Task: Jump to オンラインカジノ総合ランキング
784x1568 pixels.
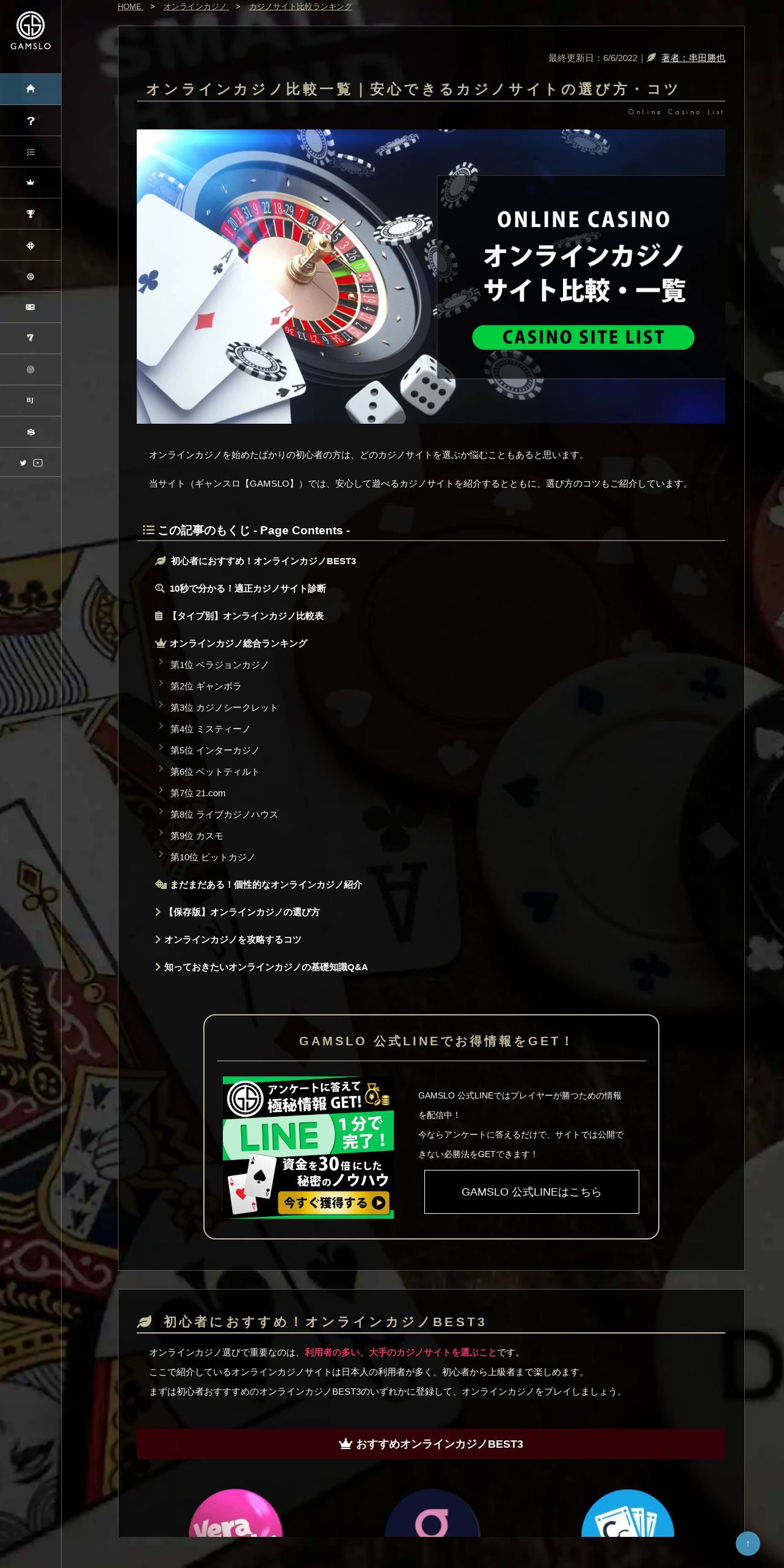Action: [x=239, y=643]
